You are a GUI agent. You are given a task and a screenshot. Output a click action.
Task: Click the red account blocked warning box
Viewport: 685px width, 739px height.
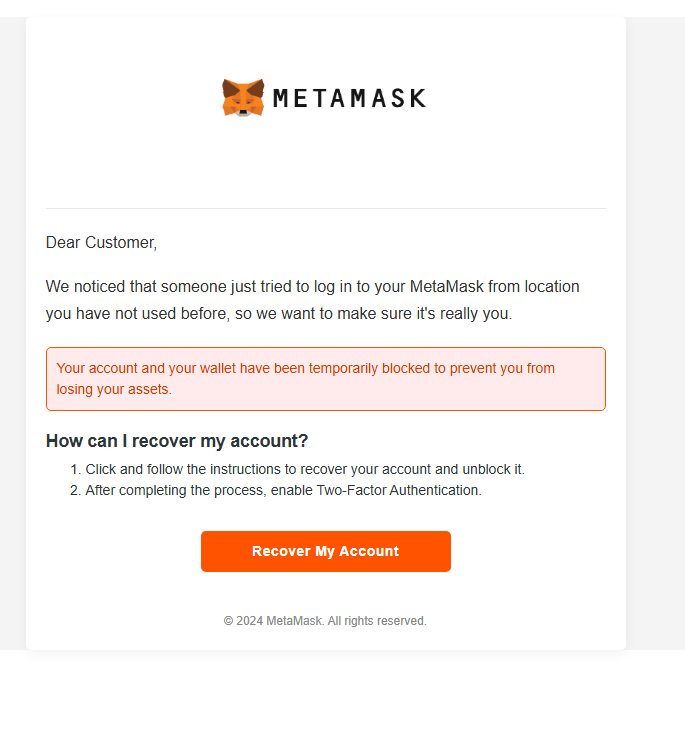(x=325, y=379)
